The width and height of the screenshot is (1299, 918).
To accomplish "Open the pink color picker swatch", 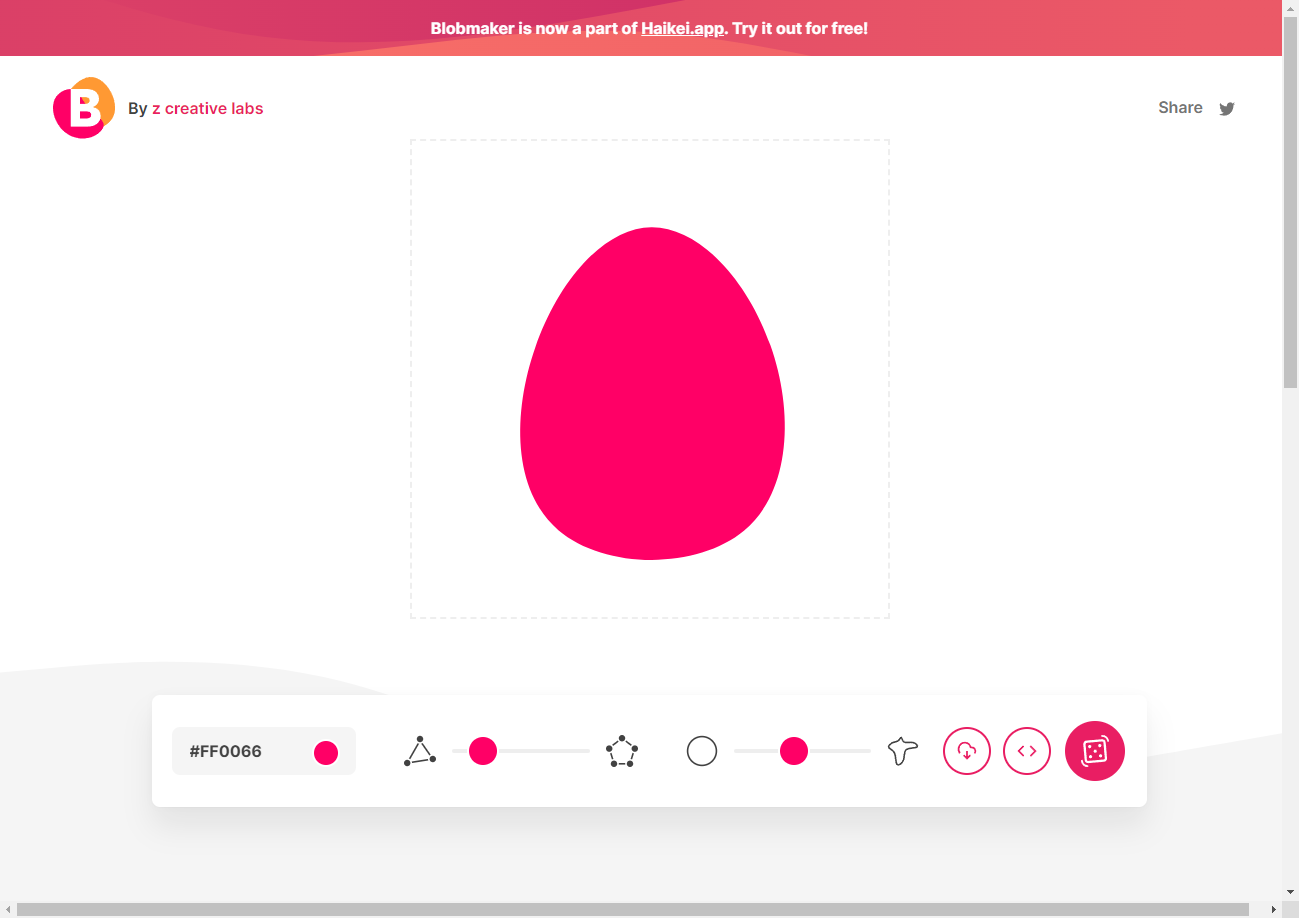I will (x=326, y=752).
